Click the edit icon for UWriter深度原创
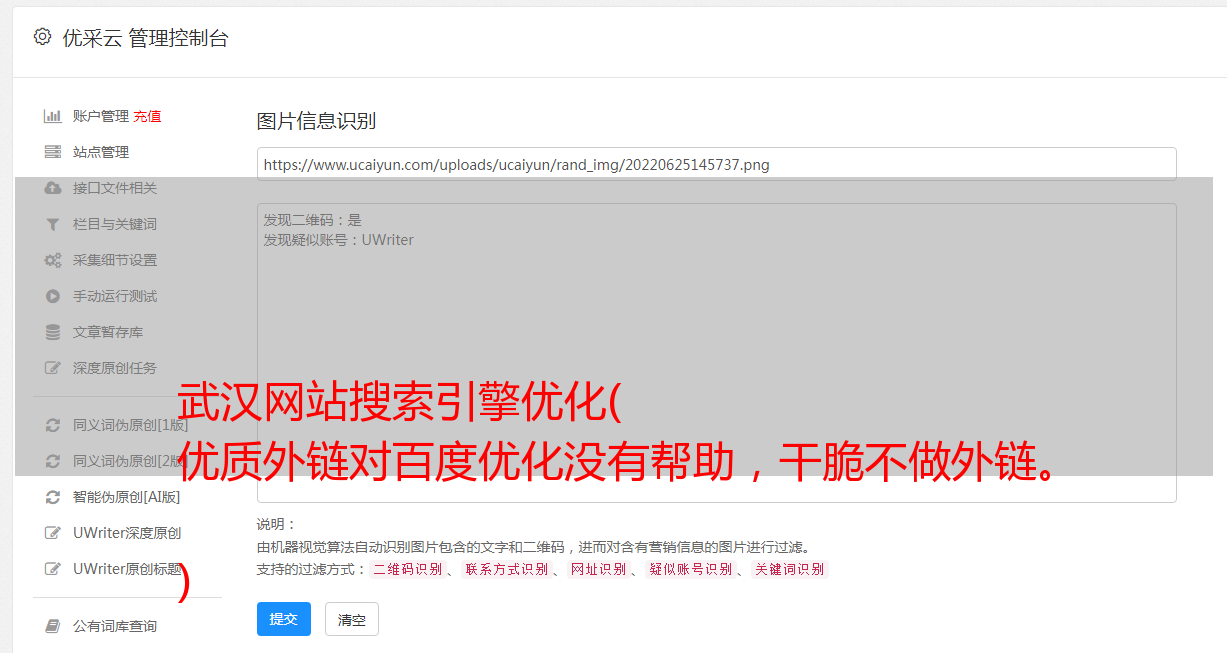 [52, 533]
